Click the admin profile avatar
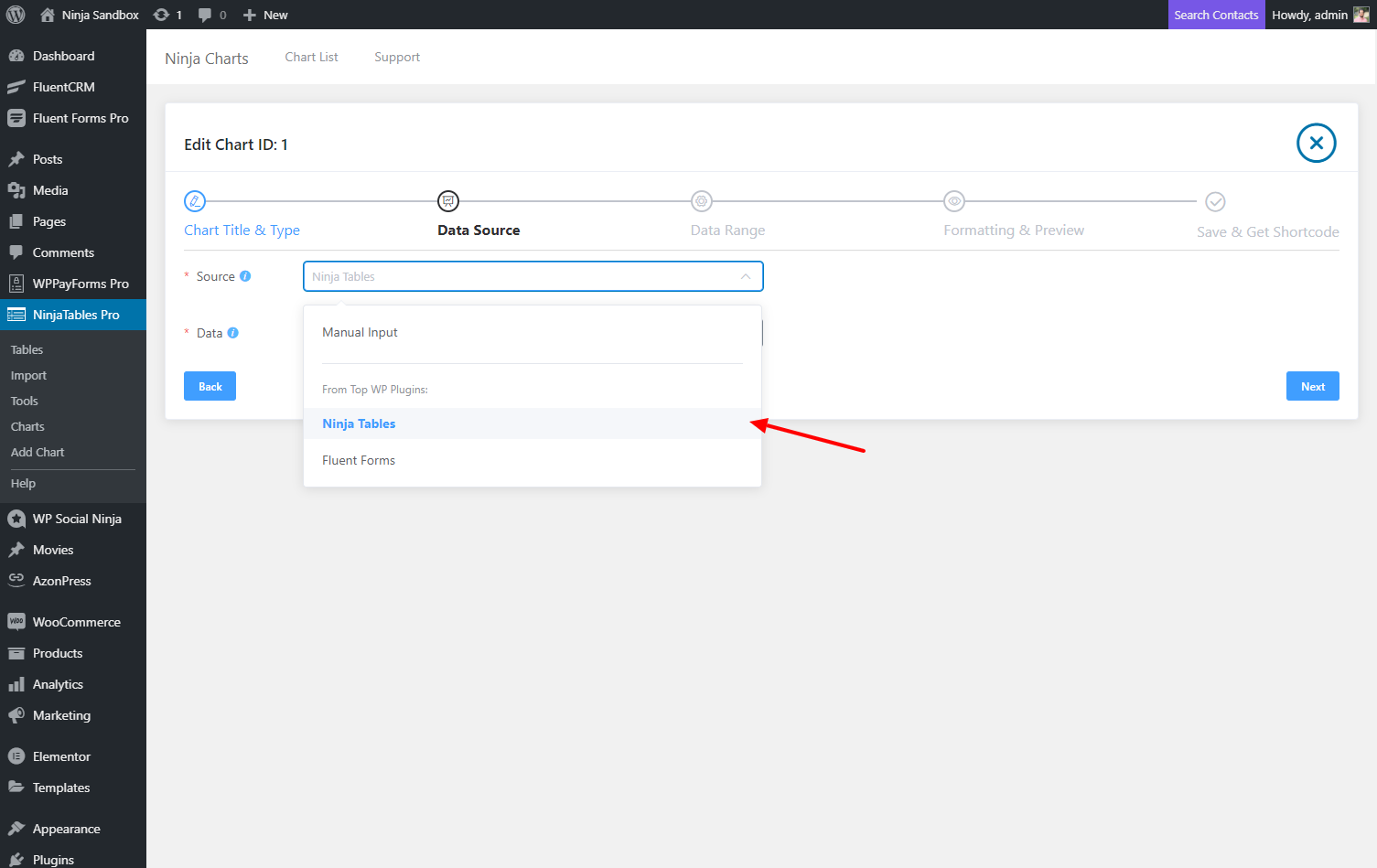This screenshot has height=868, width=1377. click(1361, 14)
